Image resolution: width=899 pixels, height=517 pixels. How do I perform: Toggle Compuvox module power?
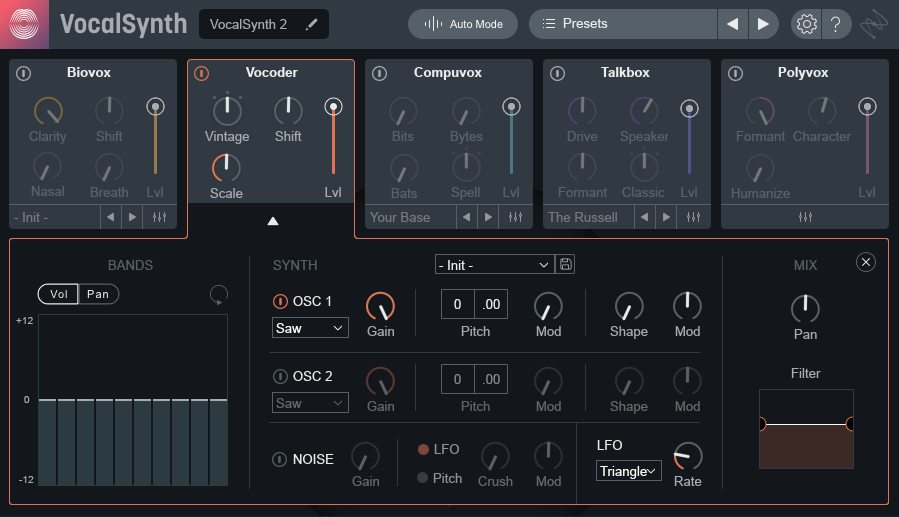(380, 73)
